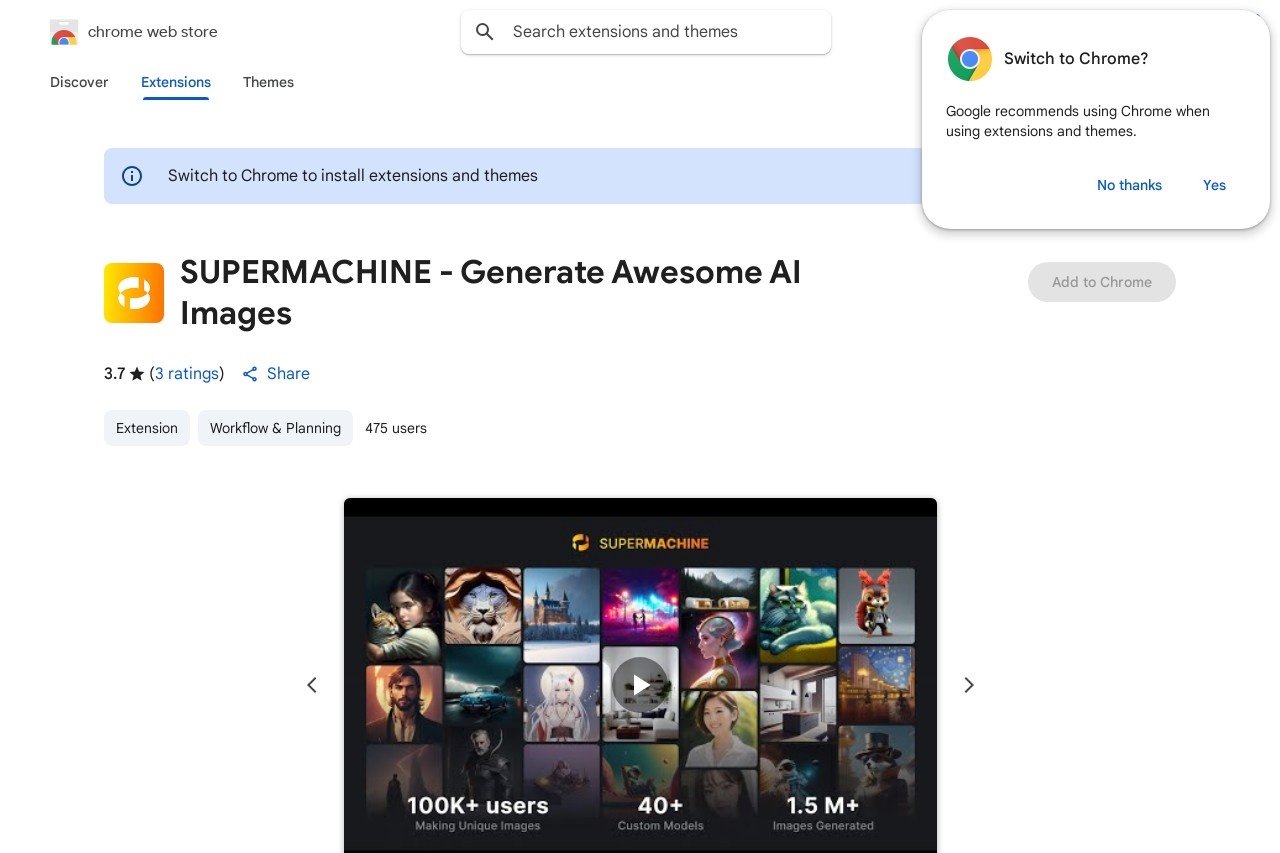Open the Extensions tab
Viewport: 1280px width, 853px height.
pos(176,82)
